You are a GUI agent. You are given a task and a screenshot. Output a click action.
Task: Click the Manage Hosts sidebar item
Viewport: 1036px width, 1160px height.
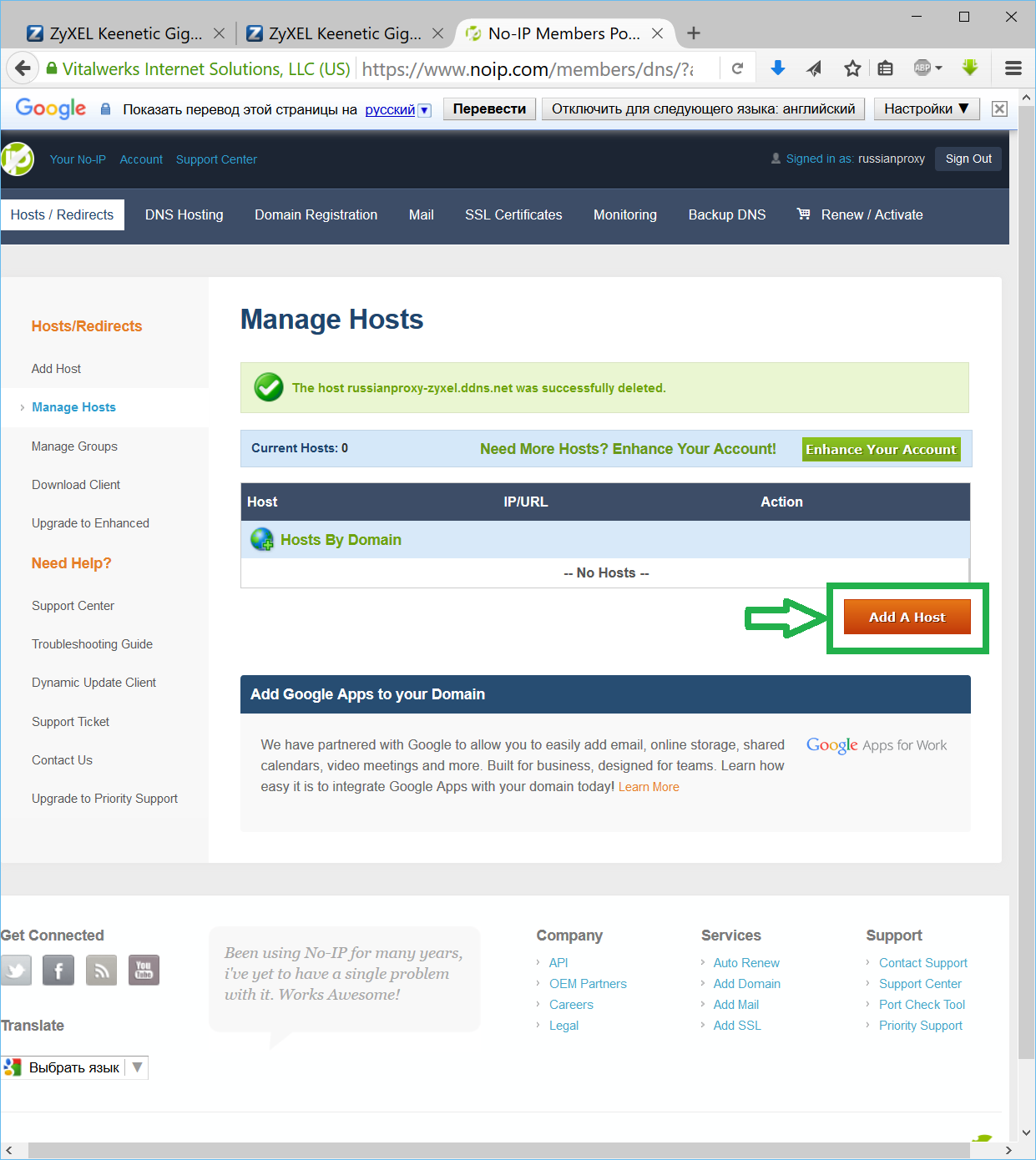pos(73,407)
